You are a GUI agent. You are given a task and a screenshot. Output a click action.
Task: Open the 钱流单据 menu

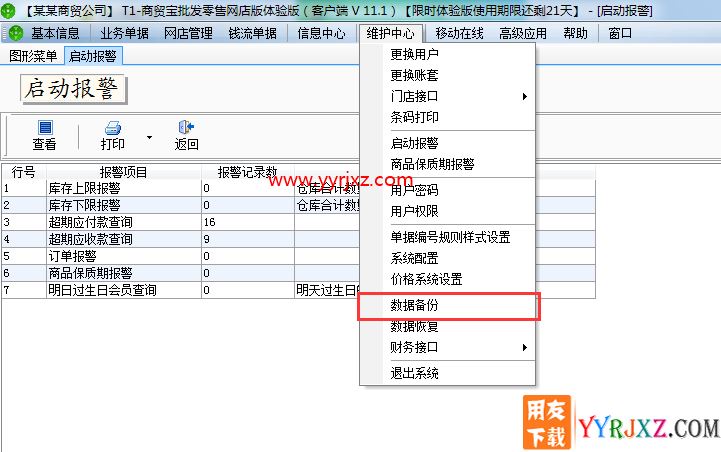(x=252, y=33)
